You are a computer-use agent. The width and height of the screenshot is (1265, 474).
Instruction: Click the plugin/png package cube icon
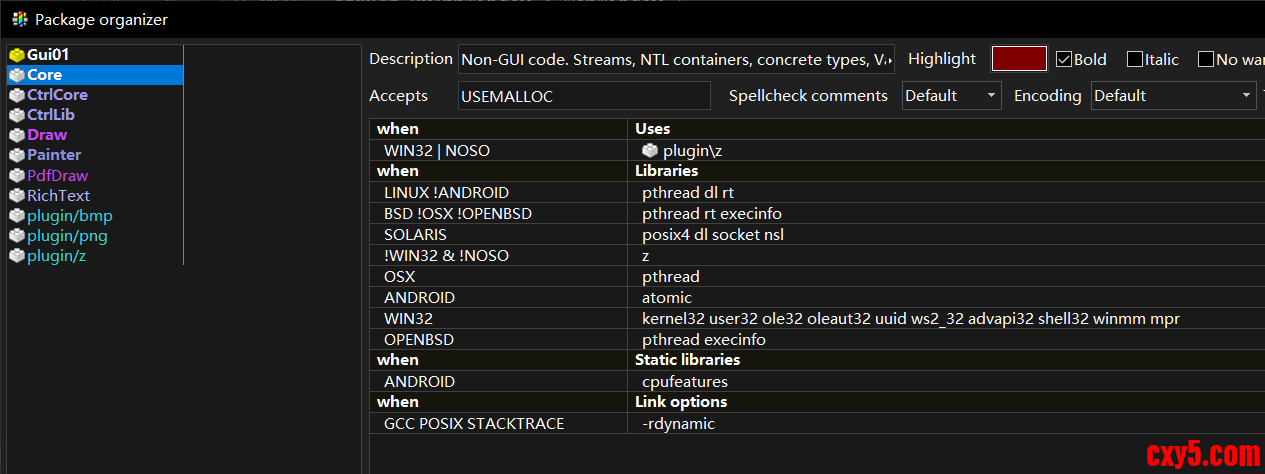coord(16,236)
